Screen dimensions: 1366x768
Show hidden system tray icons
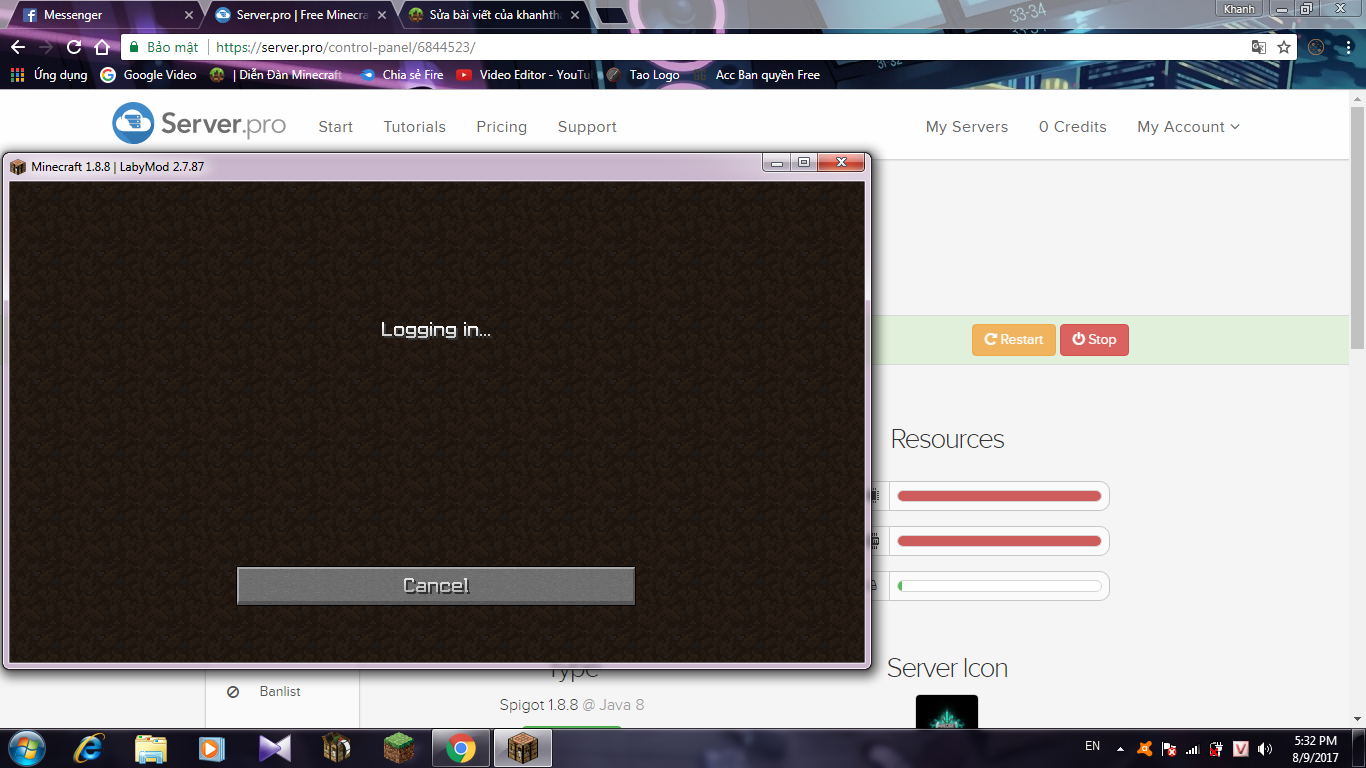point(1122,749)
